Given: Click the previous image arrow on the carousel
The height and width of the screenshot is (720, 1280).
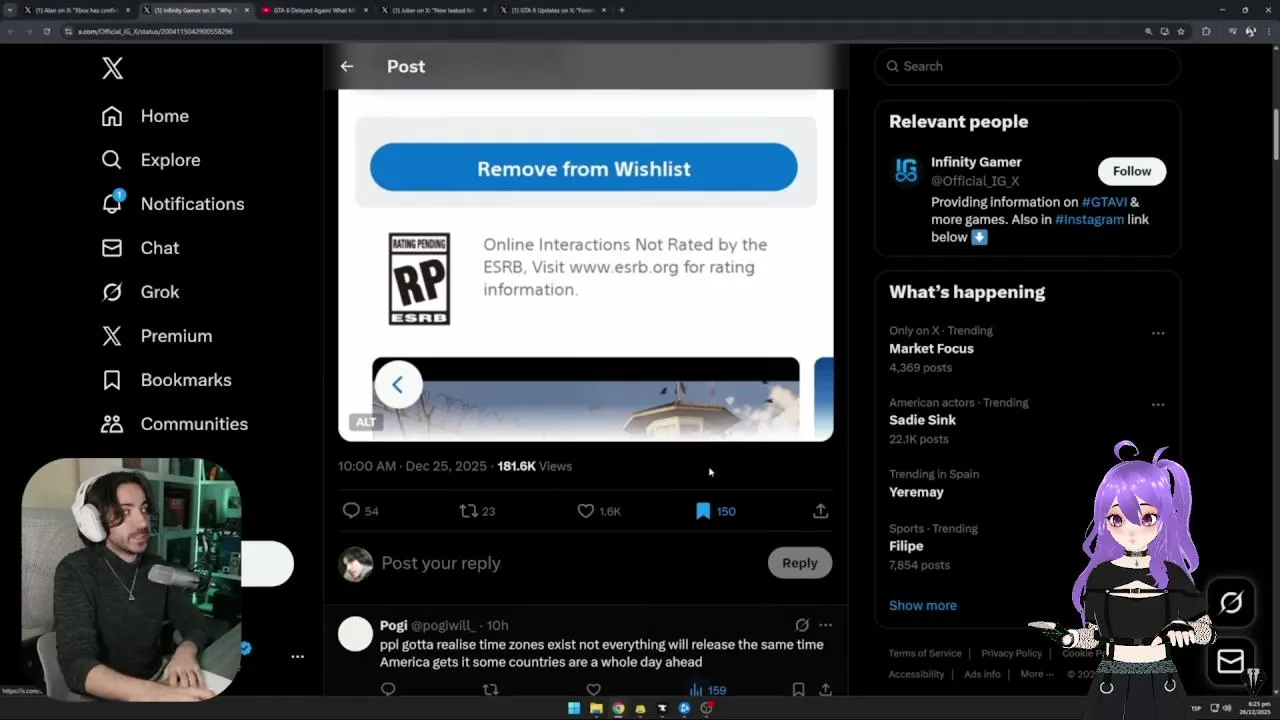Looking at the screenshot, I should point(397,385).
